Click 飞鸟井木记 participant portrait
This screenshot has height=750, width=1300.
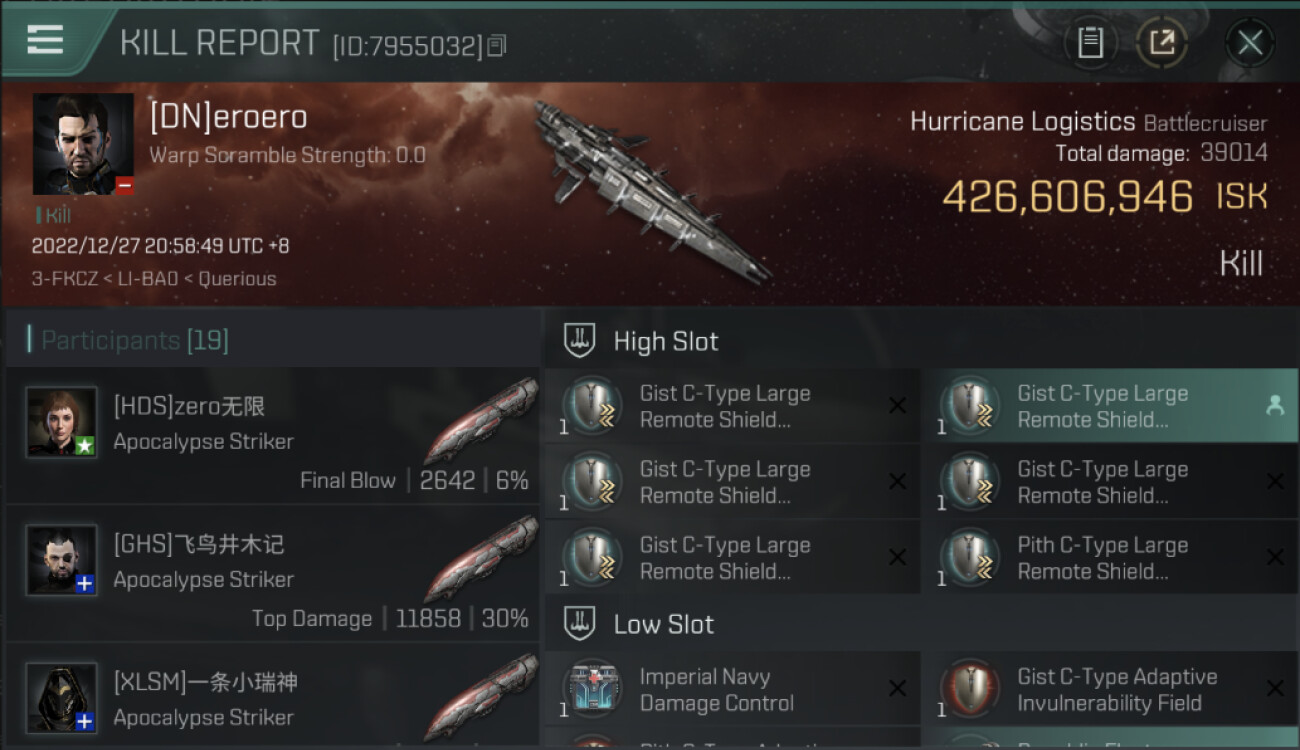[x=62, y=560]
